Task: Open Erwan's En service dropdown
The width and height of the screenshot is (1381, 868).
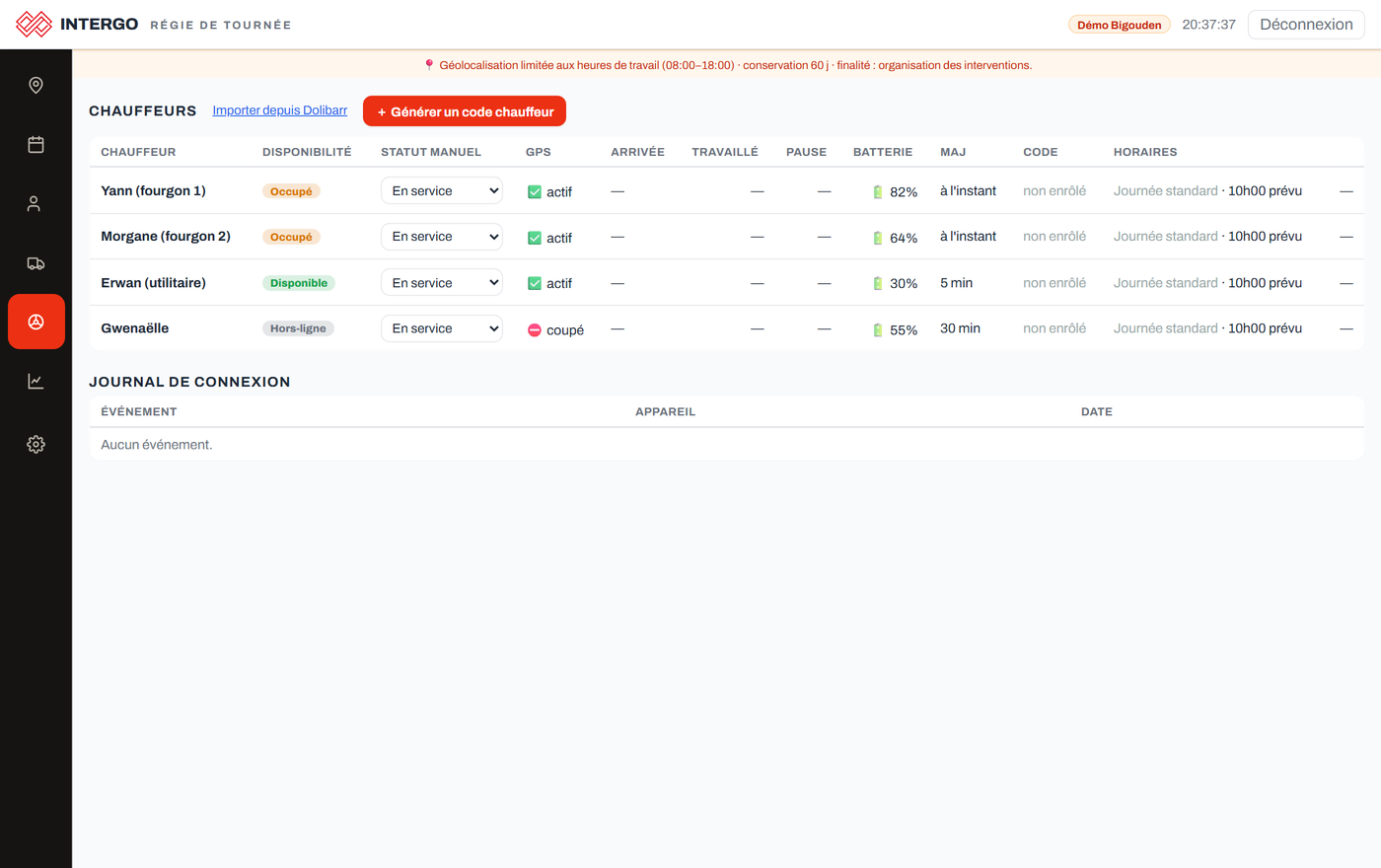Action: pos(442,282)
